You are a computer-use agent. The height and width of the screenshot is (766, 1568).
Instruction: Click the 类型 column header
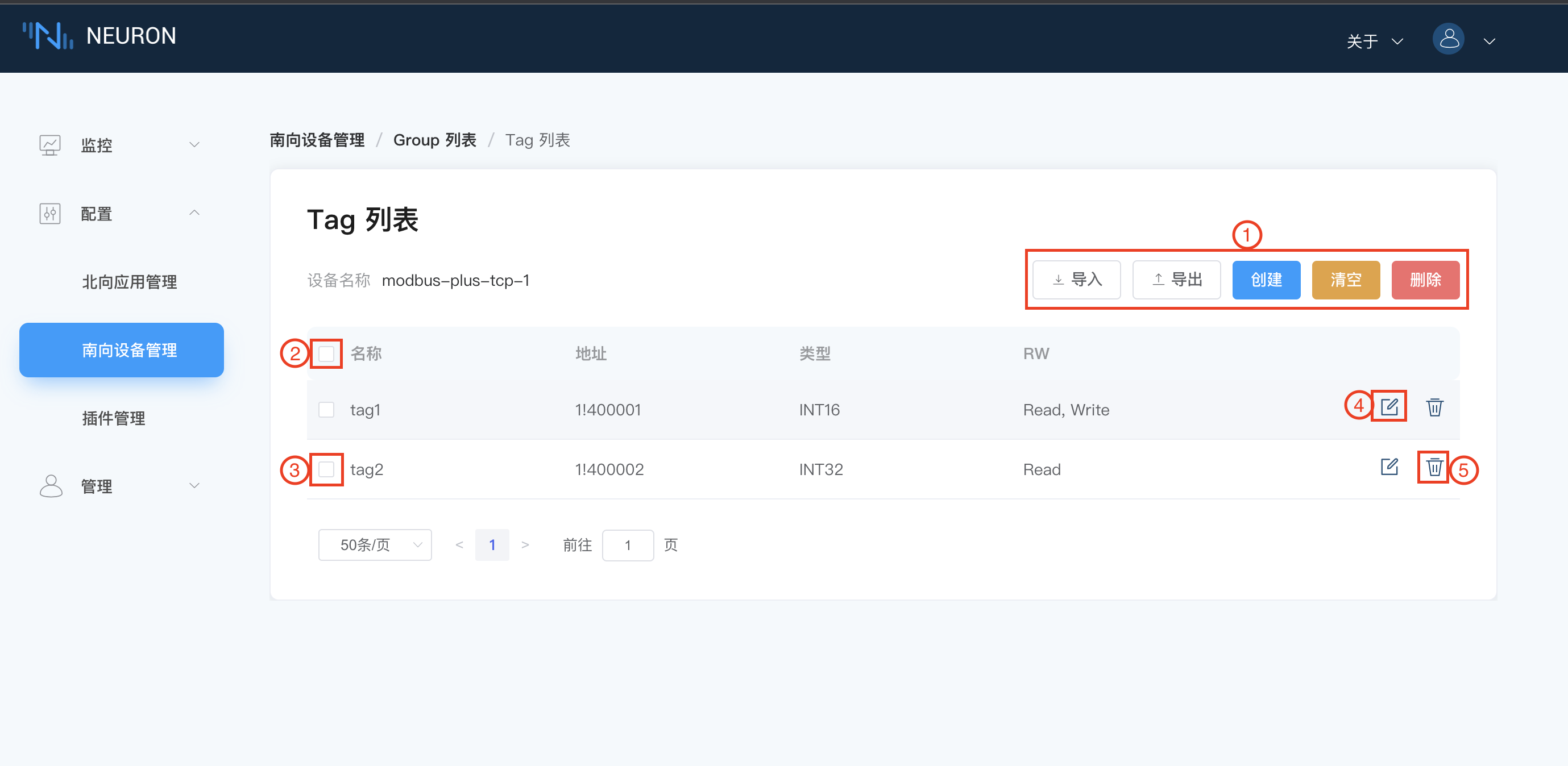815,353
